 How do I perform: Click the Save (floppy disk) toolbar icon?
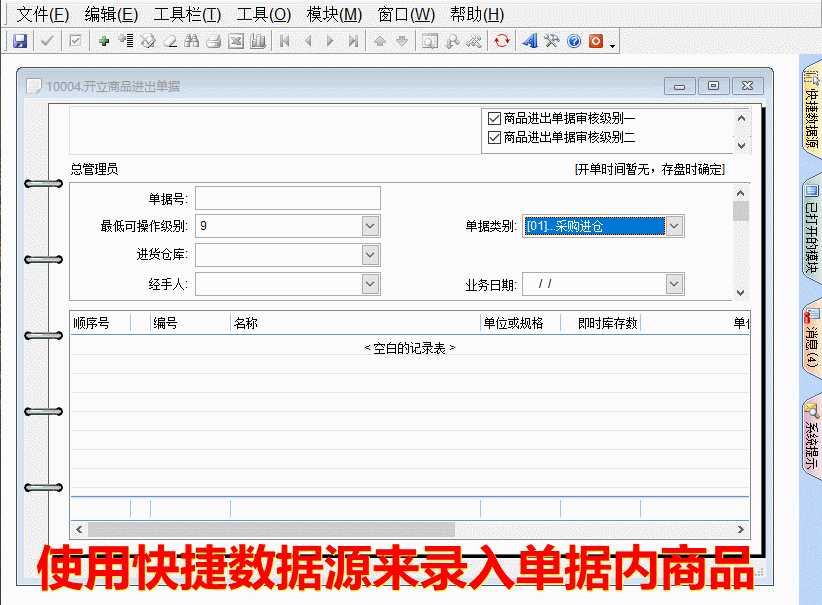pyautogui.click(x=19, y=41)
